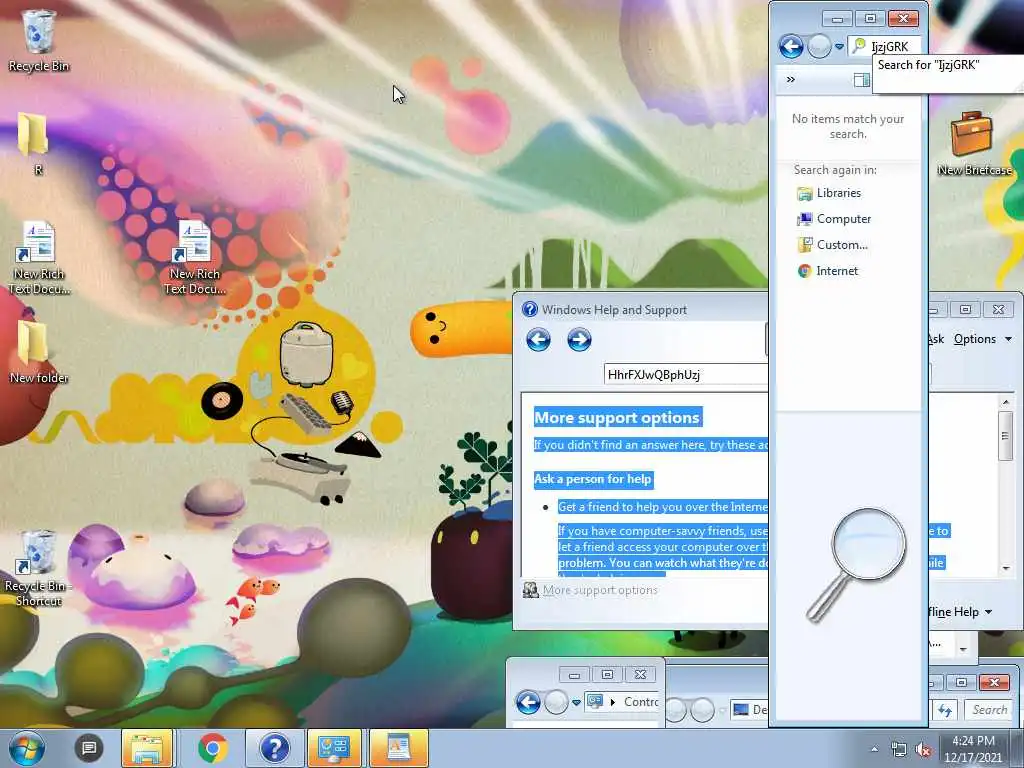Open the chat bubble taskbar icon
Viewport: 1024px width, 768px height.
(89, 748)
